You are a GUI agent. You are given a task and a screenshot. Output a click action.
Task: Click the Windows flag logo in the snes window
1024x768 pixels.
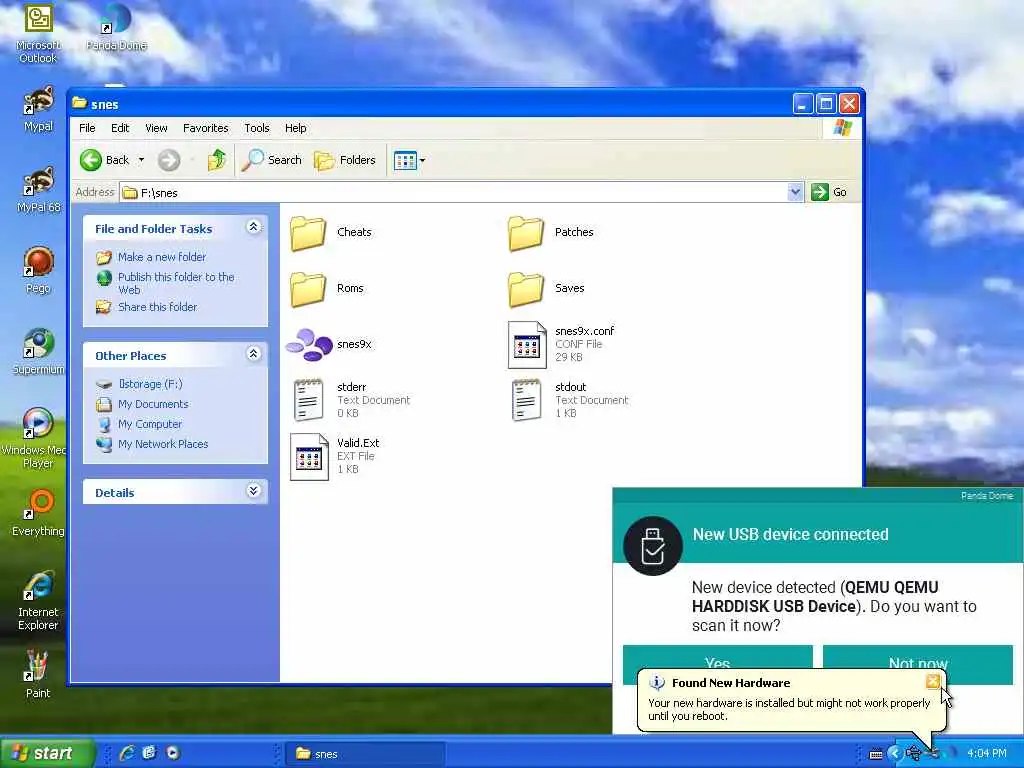point(842,127)
